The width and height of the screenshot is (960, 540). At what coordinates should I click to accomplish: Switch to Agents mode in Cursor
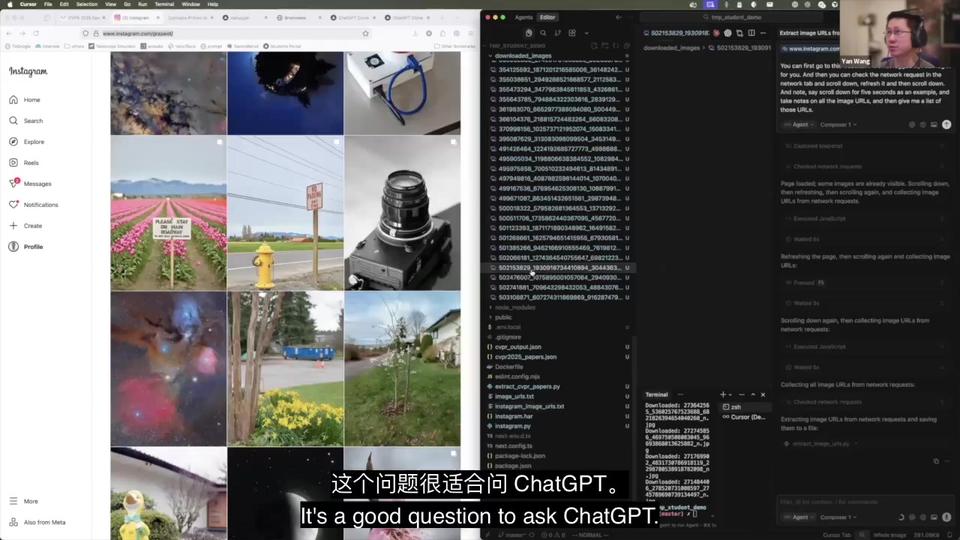coord(523,18)
